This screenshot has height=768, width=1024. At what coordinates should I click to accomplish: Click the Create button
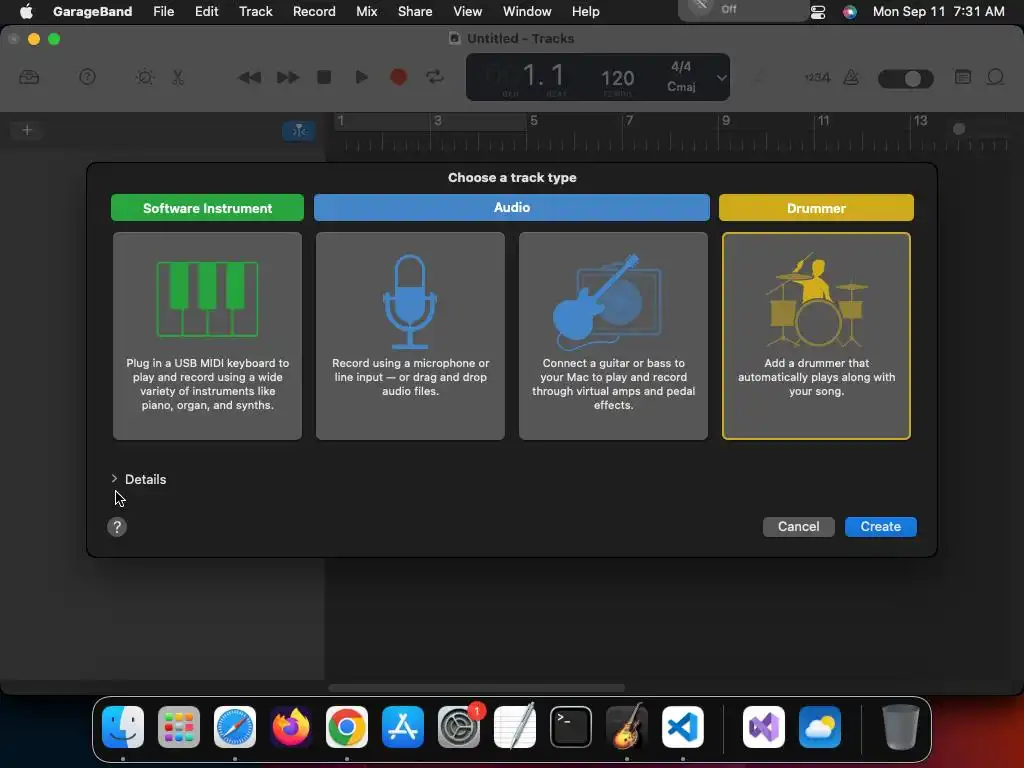tap(880, 526)
